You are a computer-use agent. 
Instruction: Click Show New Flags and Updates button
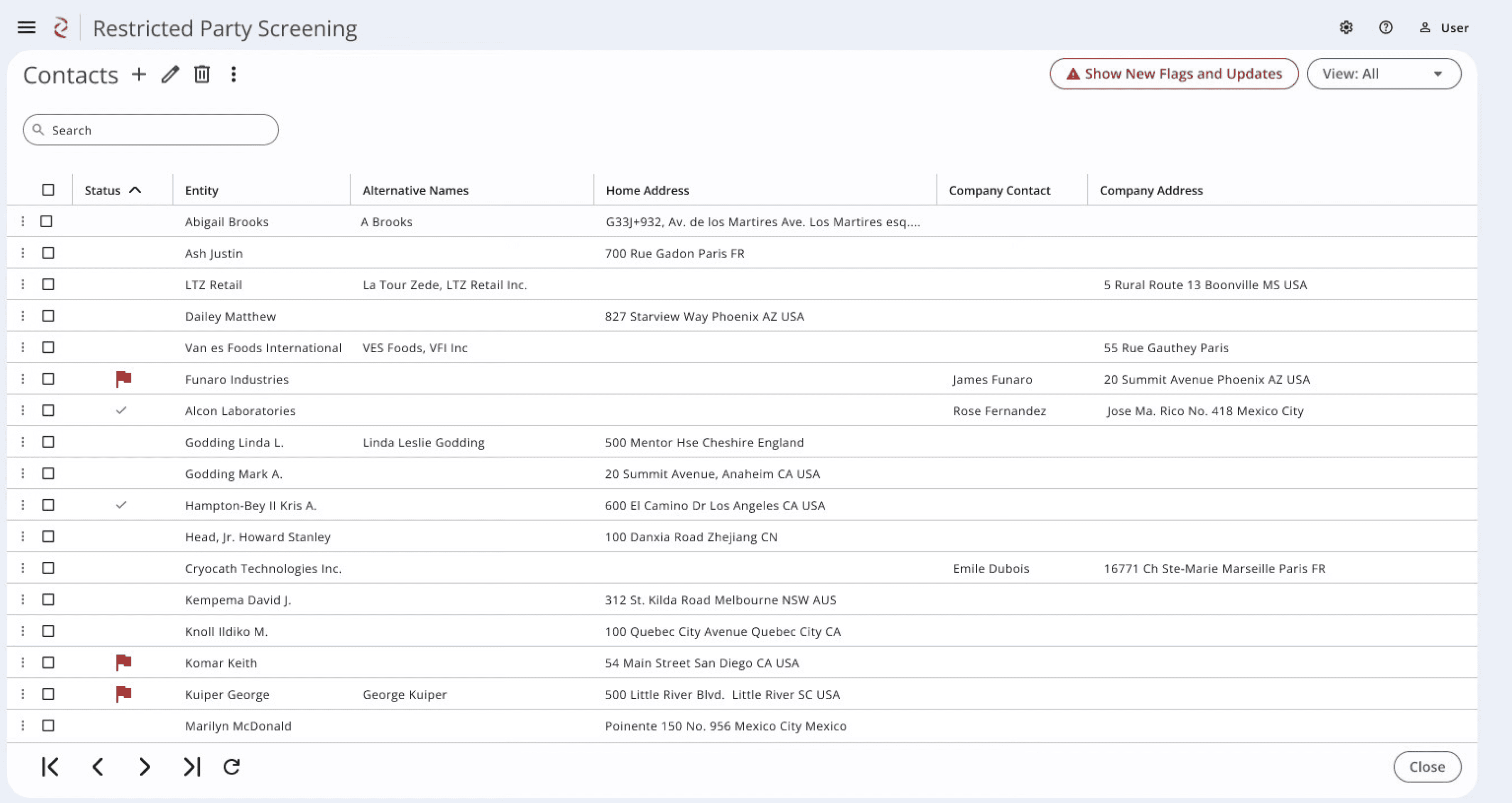1173,74
